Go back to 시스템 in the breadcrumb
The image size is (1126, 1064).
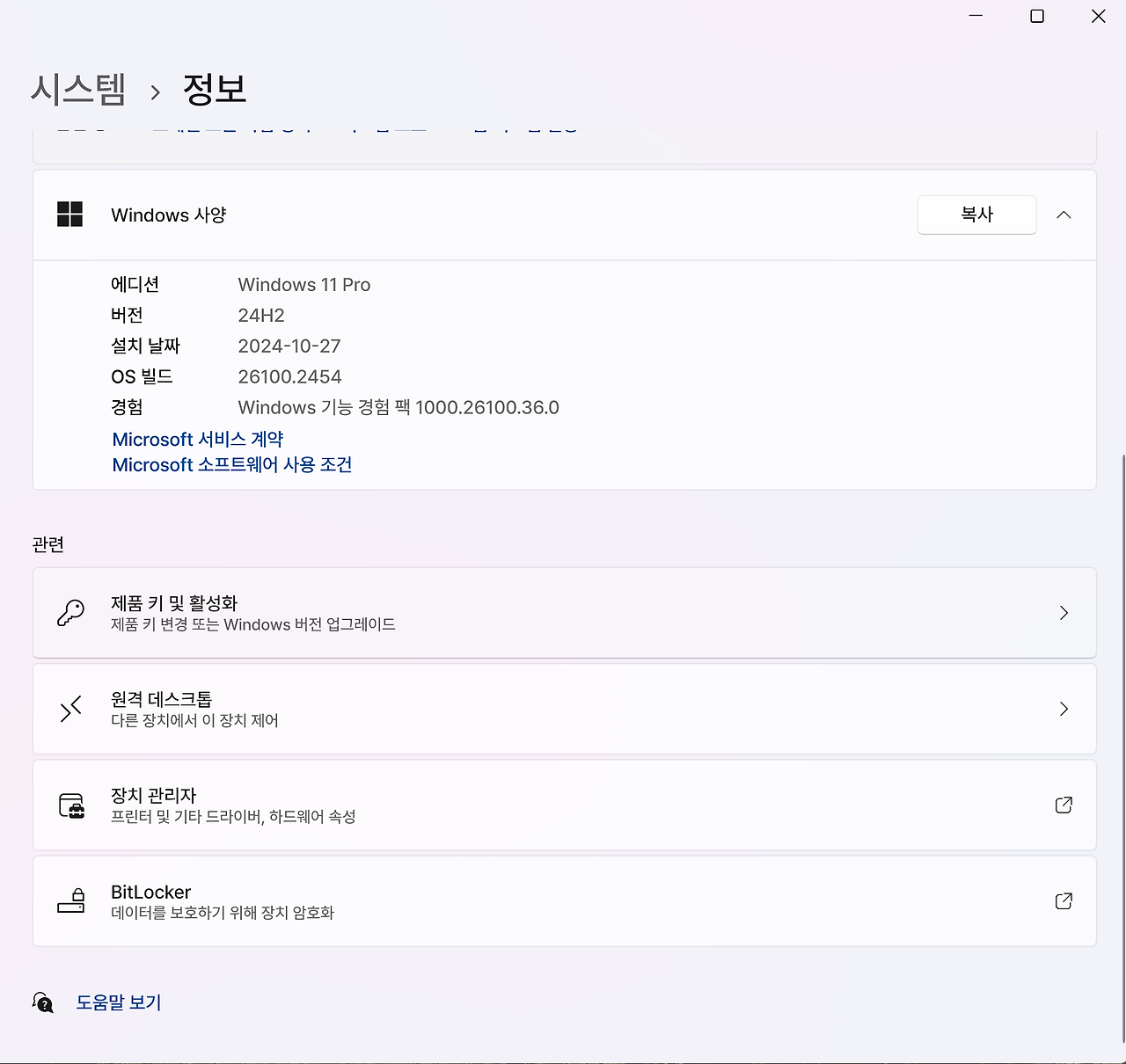click(x=78, y=89)
